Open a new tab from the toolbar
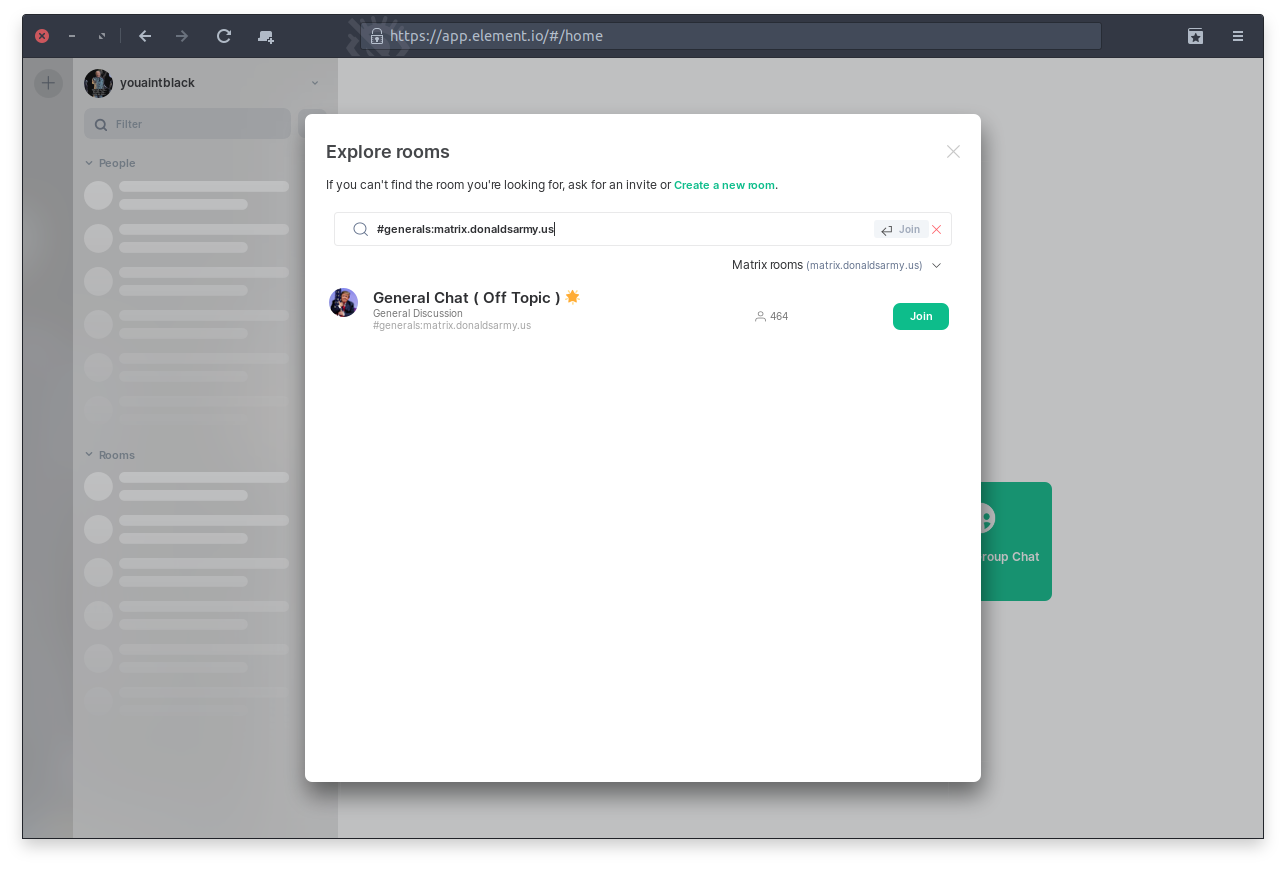The width and height of the screenshot is (1286, 869). [x=266, y=36]
